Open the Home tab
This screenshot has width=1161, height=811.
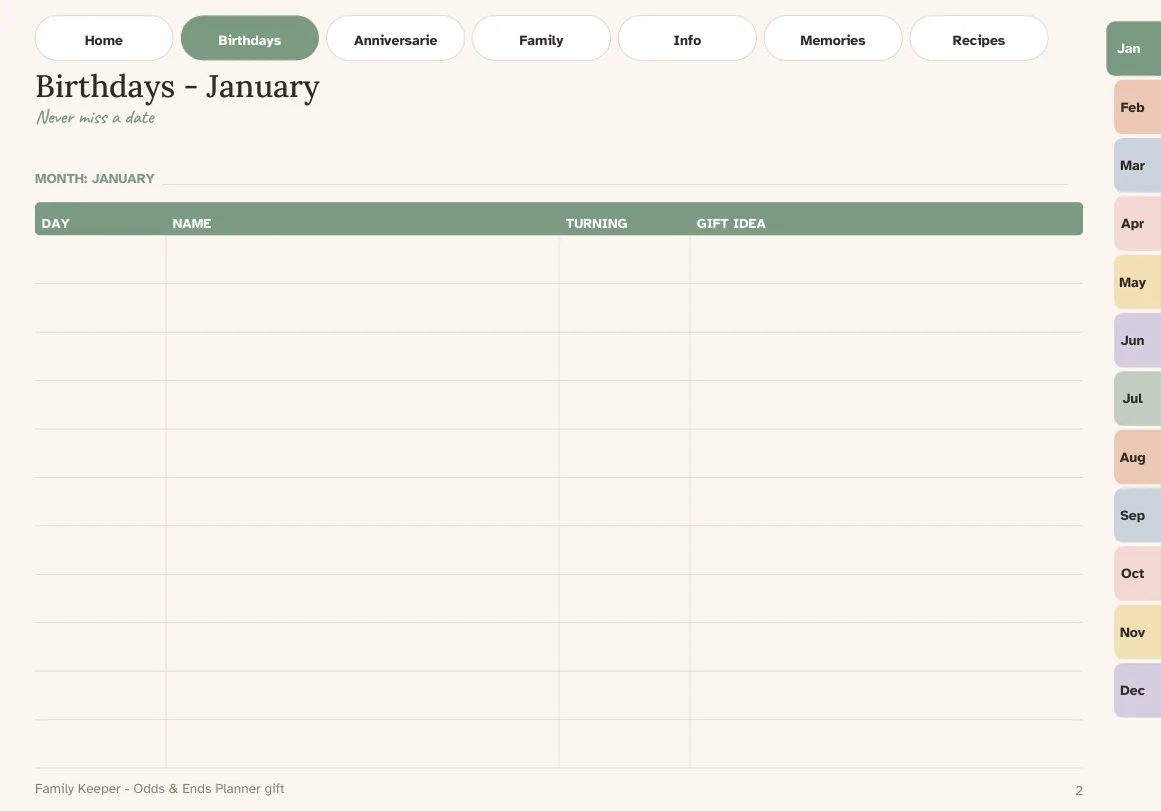click(104, 39)
